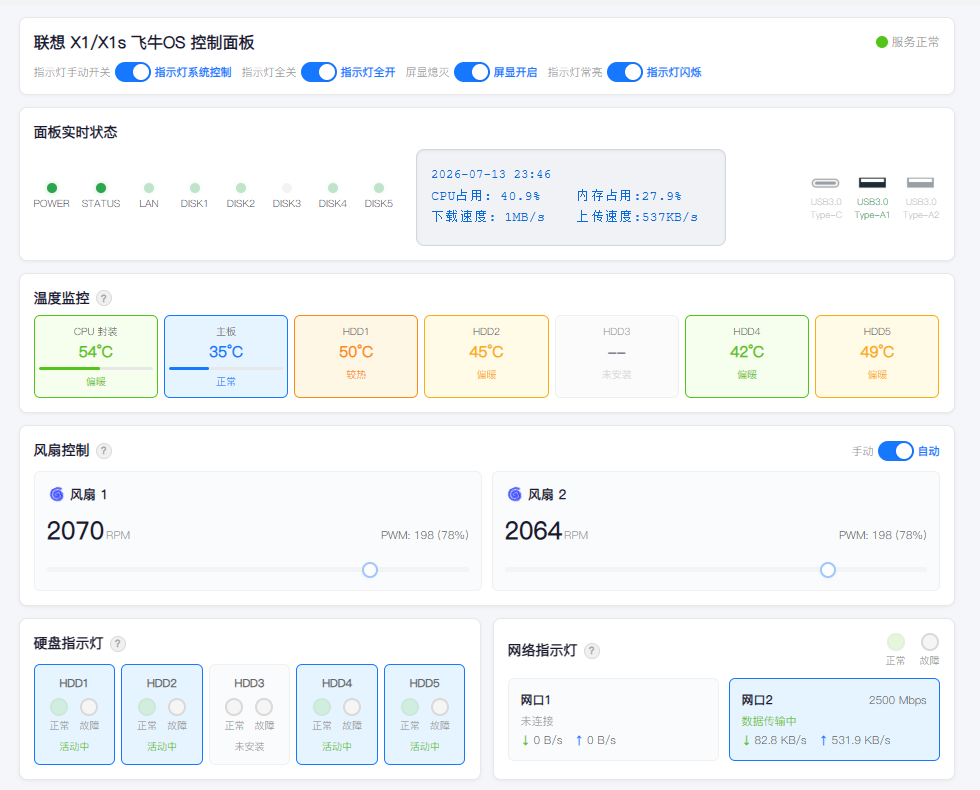Click the POWER indicator LED
Image resolution: width=980 pixels, height=790 pixels.
[52, 188]
